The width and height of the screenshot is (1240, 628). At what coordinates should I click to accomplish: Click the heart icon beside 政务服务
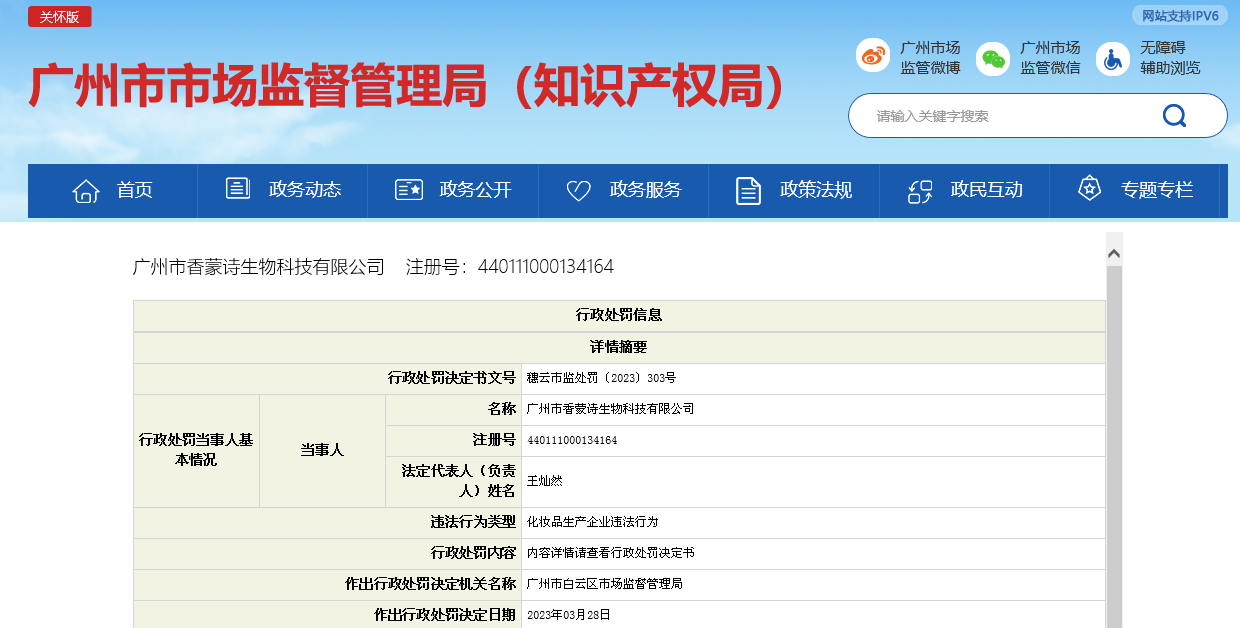[579, 190]
